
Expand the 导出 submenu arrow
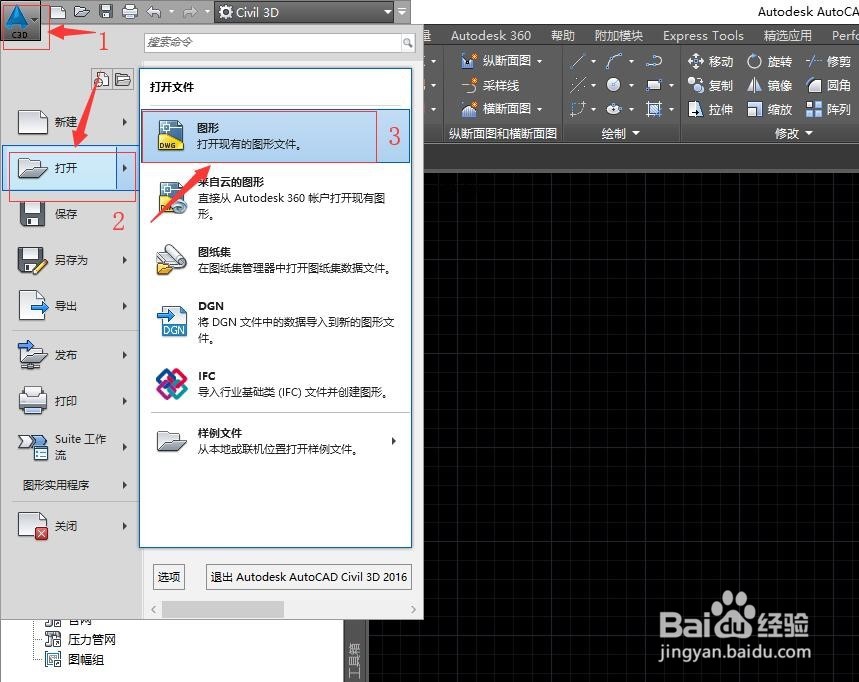pos(125,306)
